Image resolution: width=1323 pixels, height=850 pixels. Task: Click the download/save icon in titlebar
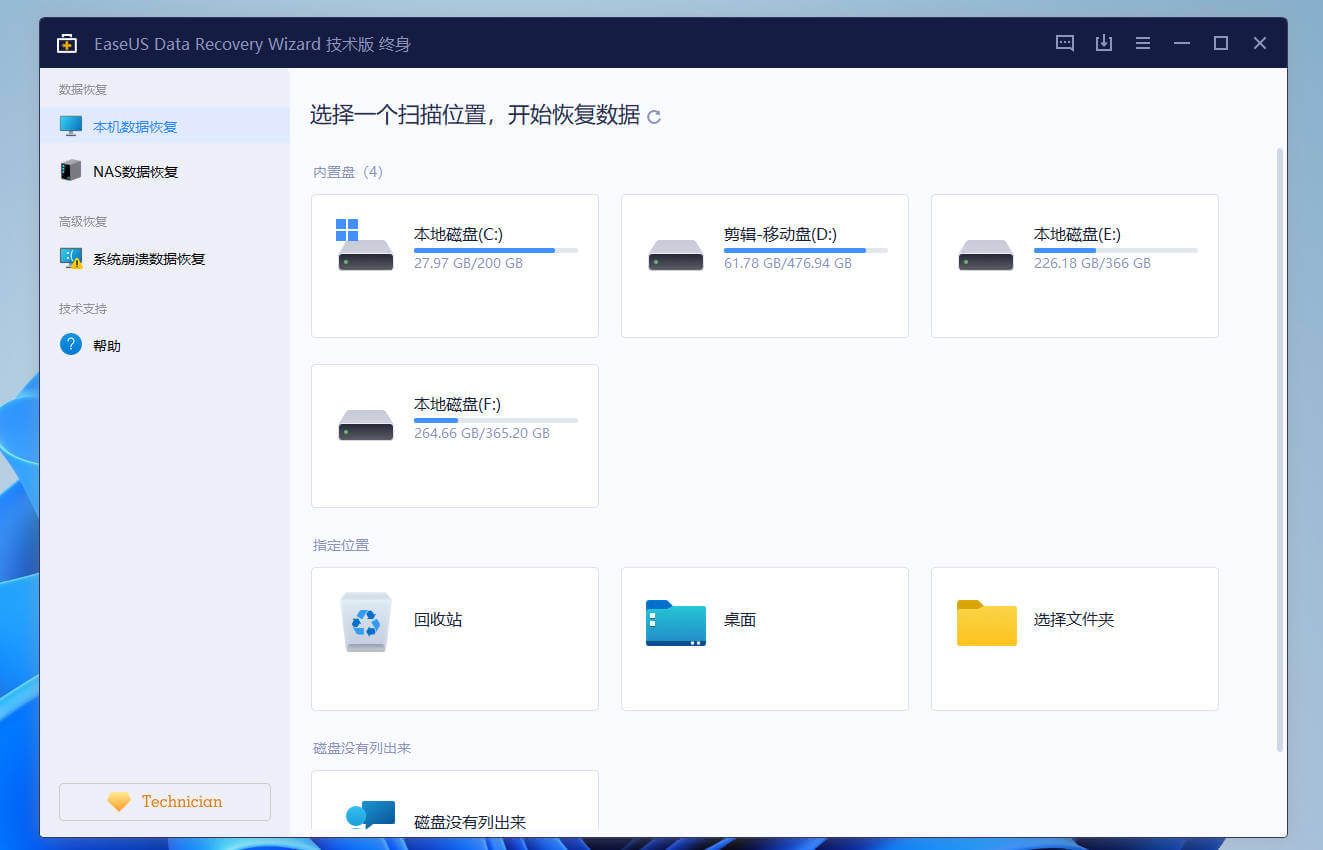tap(1103, 43)
